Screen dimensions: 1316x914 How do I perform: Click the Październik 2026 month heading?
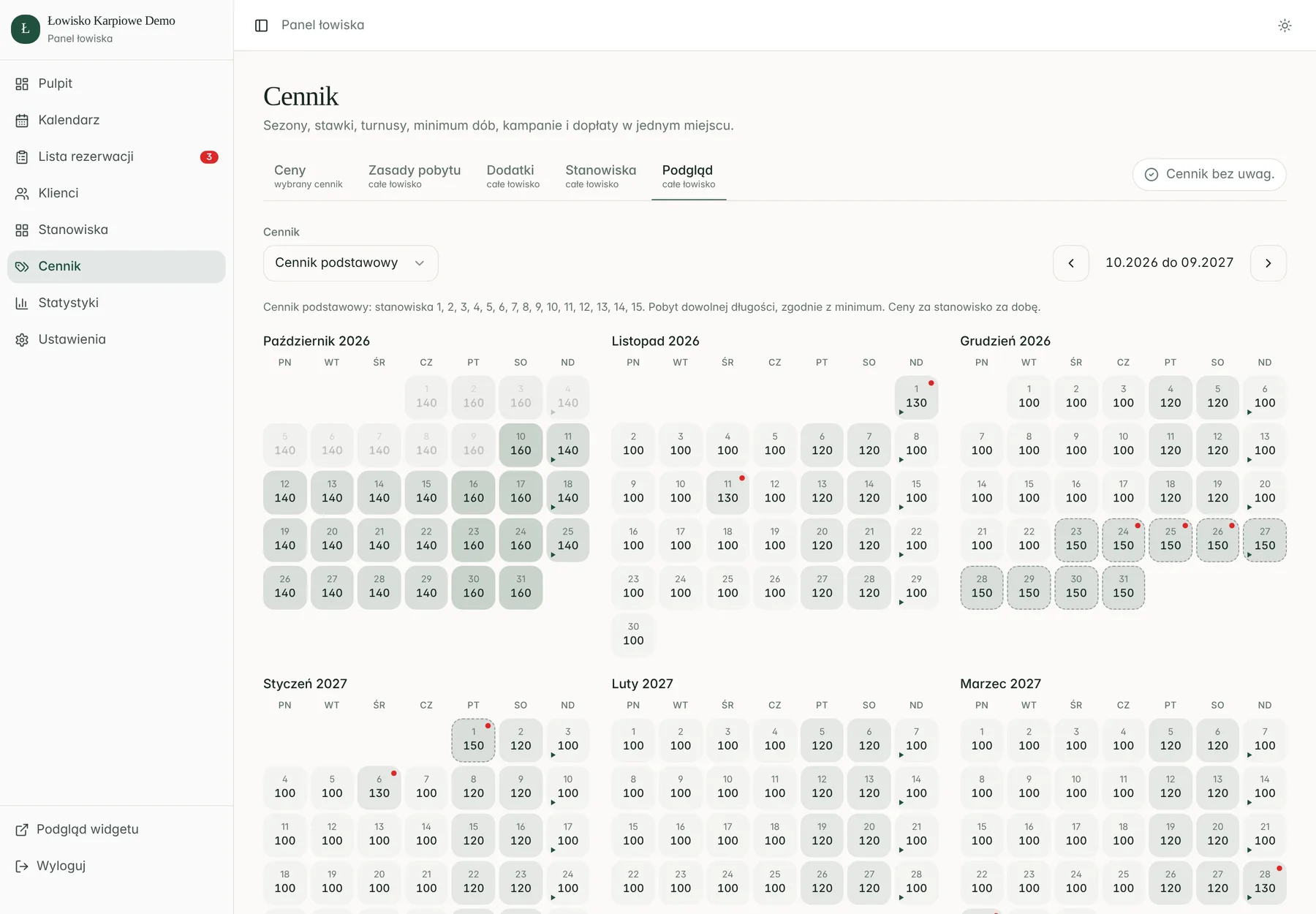pos(317,341)
